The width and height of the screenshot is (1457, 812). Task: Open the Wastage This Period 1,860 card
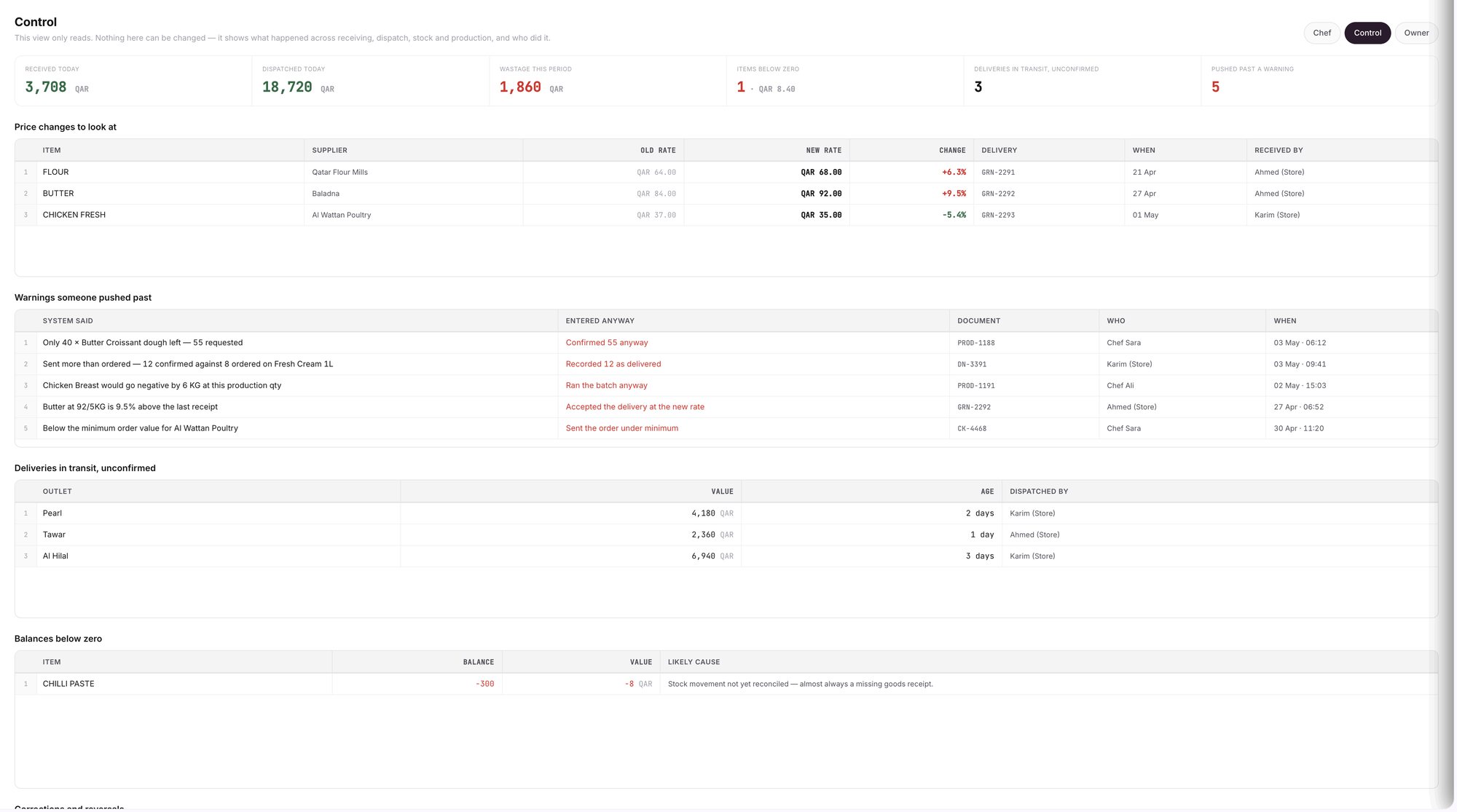click(608, 81)
